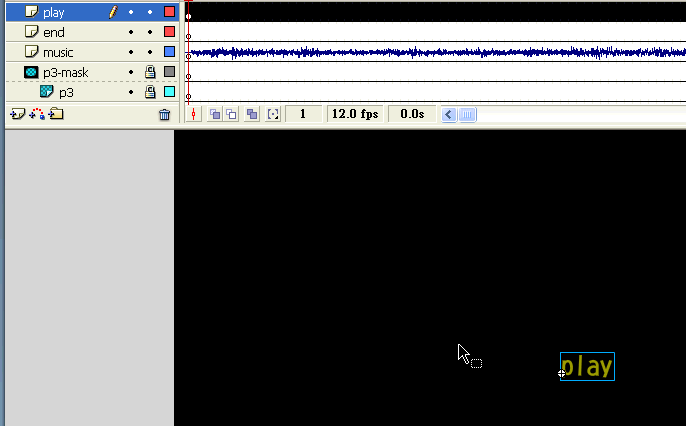Viewport: 686px width, 426px height.
Task: Enable Onion Skin Outlines
Action: tap(231, 115)
